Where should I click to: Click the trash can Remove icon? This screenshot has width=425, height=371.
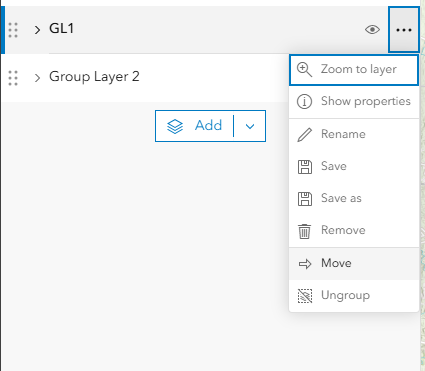[x=304, y=231]
